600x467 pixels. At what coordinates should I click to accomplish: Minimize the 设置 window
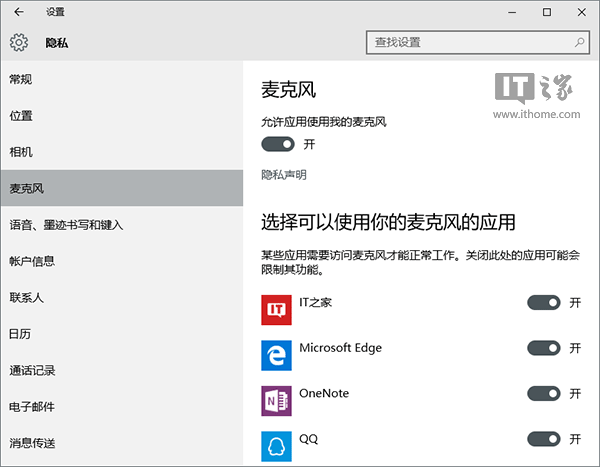[512, 12]
